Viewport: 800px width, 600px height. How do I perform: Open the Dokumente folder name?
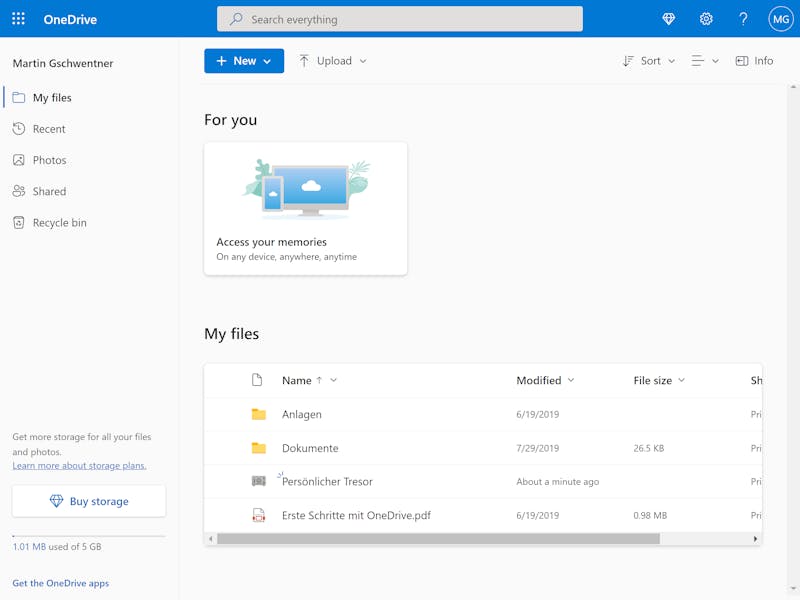click(x=310, y=448)
